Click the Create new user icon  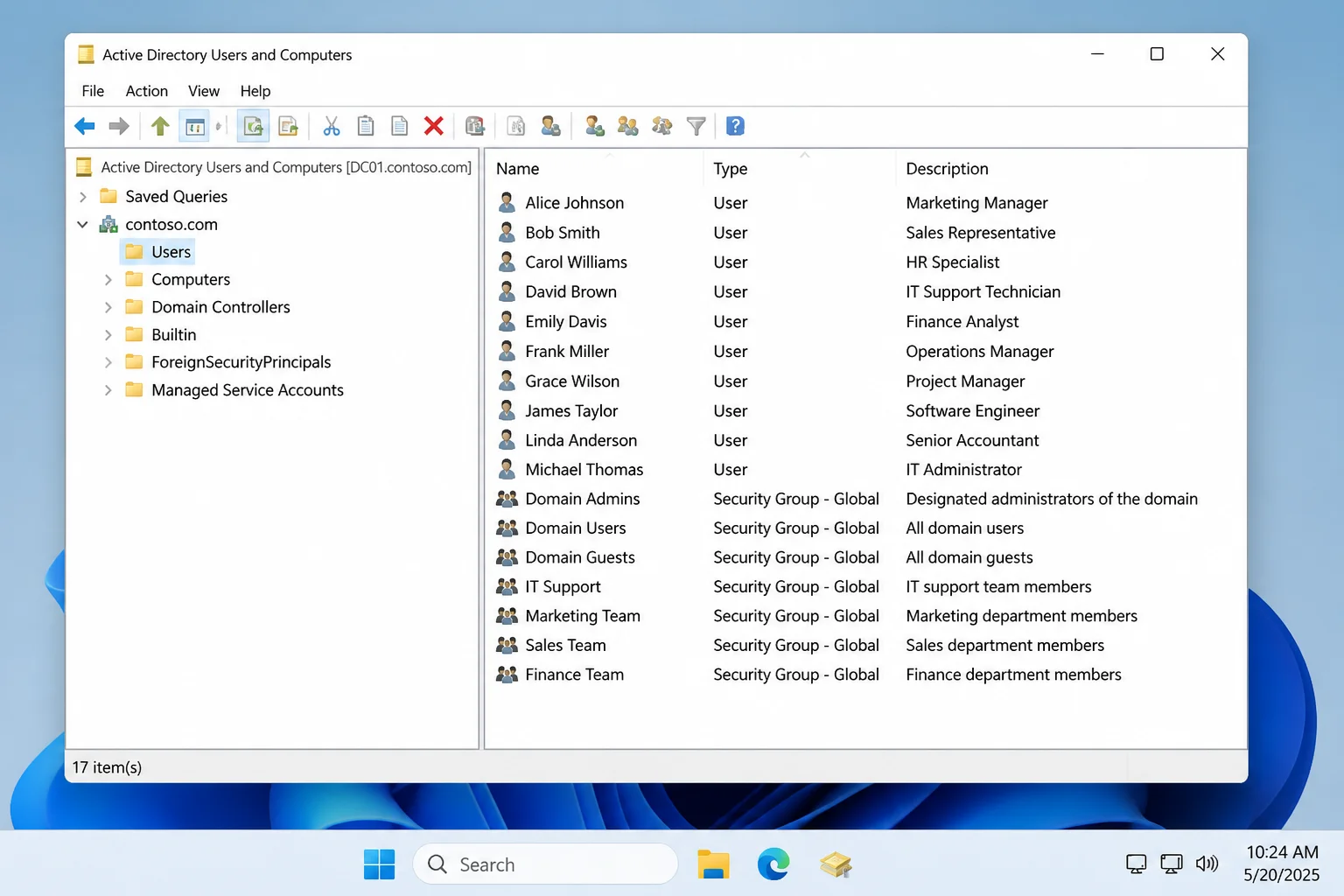click(594, 127)
